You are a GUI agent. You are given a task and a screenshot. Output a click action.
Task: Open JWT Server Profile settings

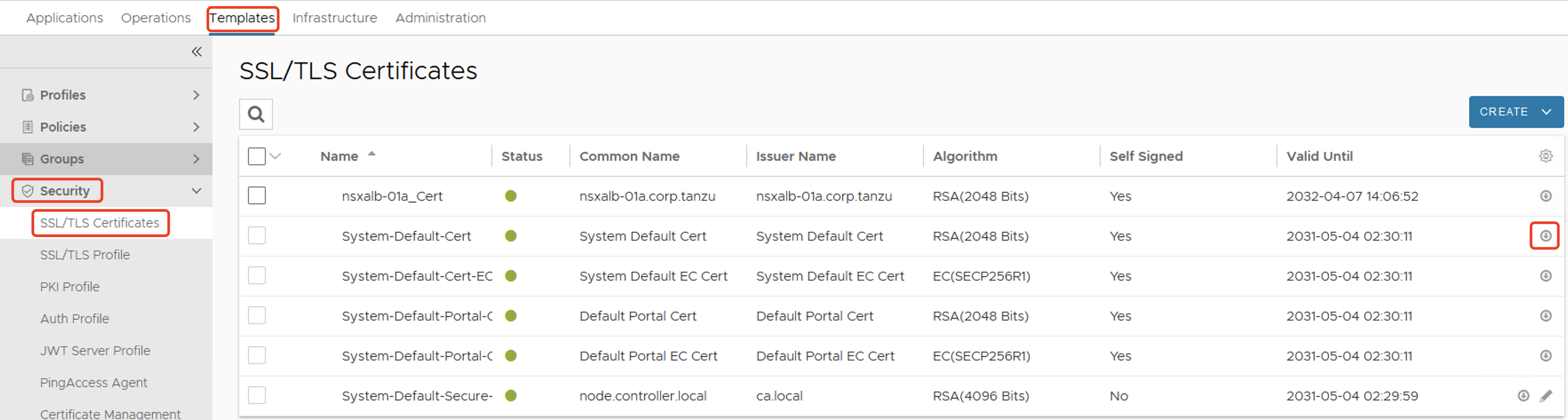click(95, 351)
